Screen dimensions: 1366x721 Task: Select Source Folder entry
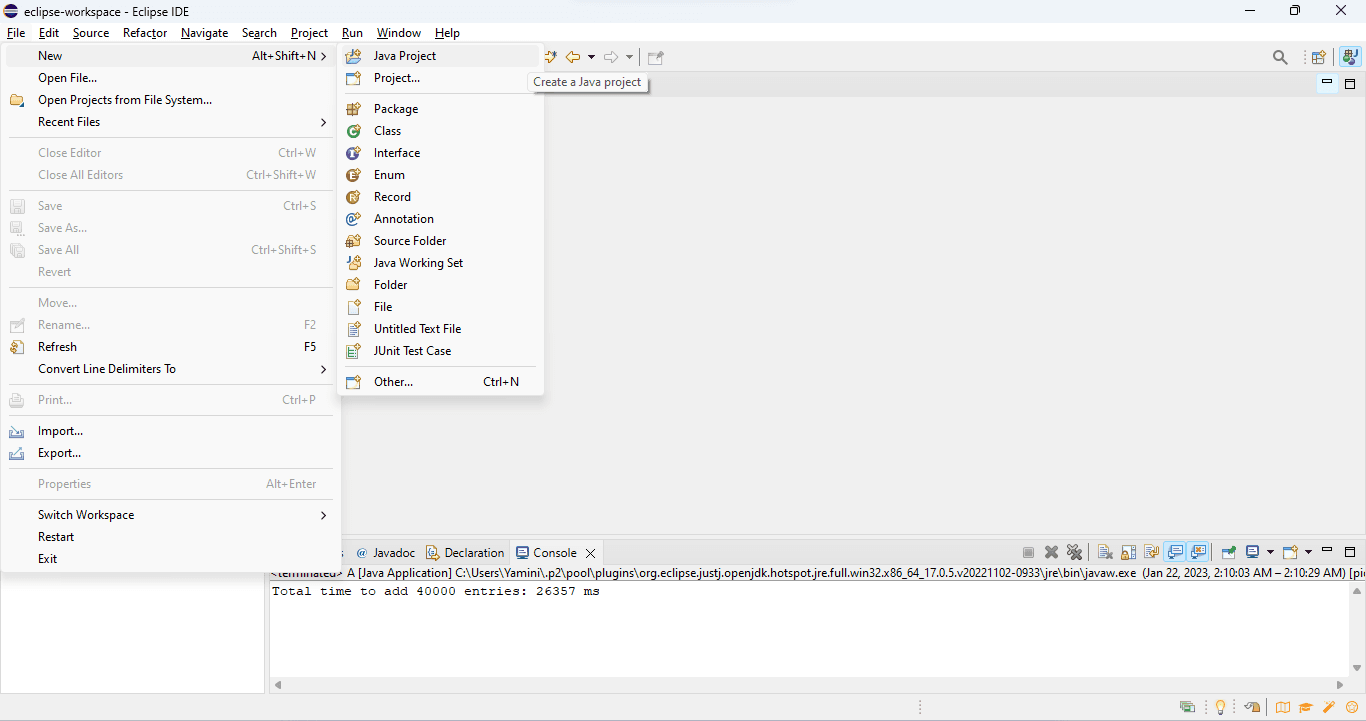pyautogui.click(x=440, y=241)
